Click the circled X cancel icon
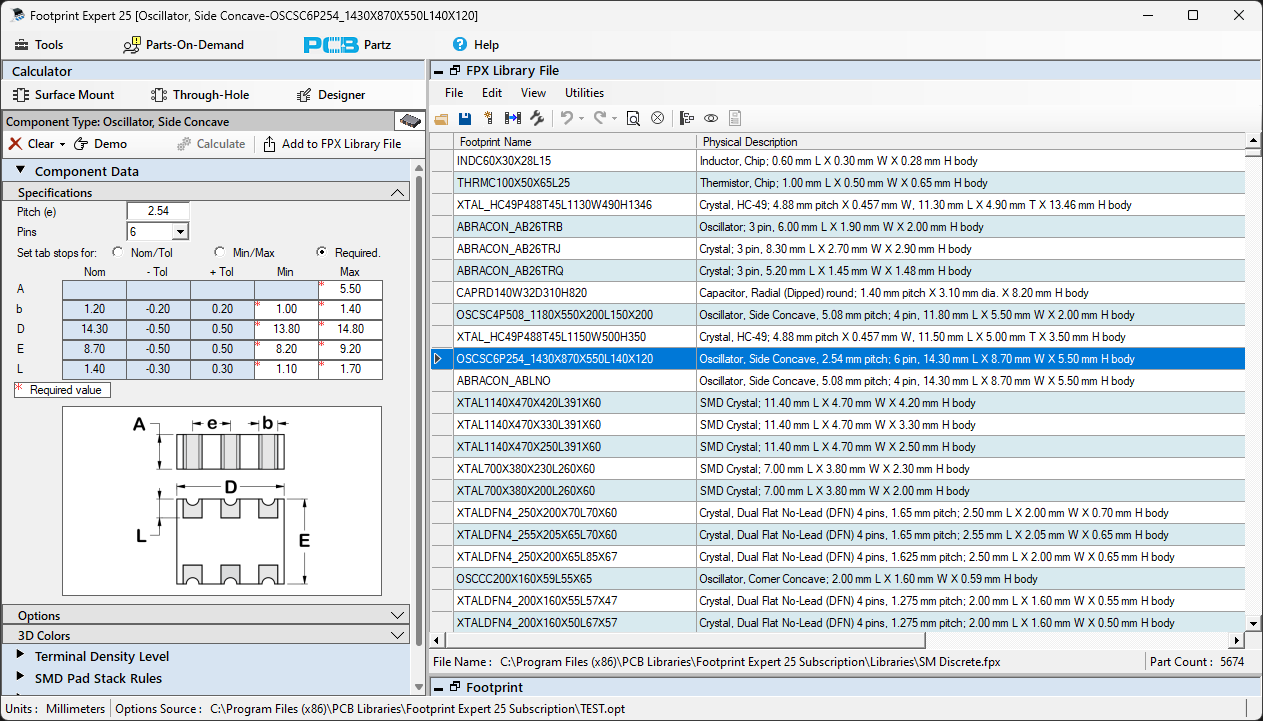 [657, 118]
